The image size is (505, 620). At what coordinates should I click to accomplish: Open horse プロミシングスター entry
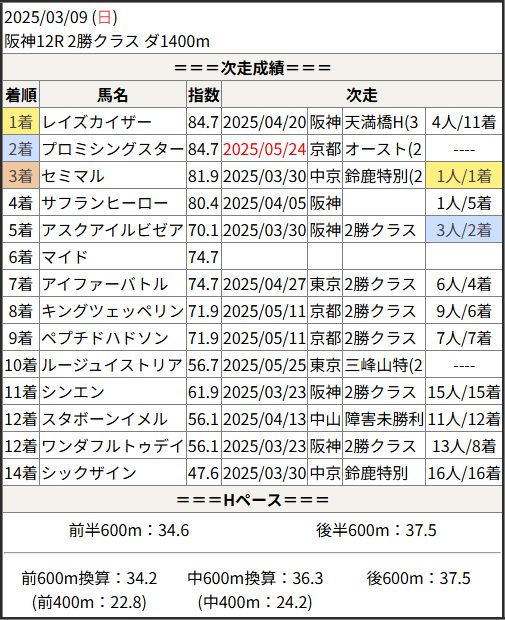pos(113,149)
